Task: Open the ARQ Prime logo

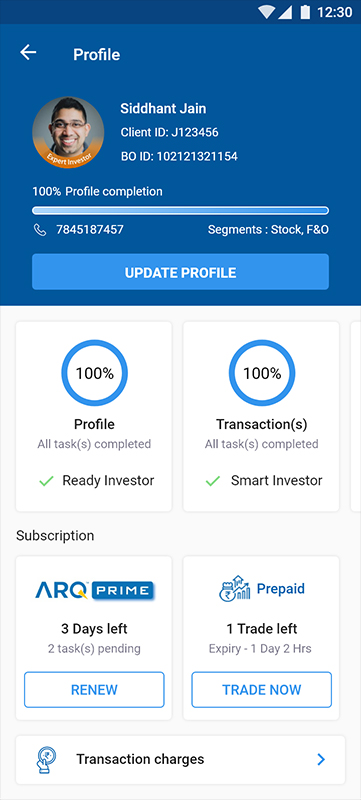Action: [94, 590]
